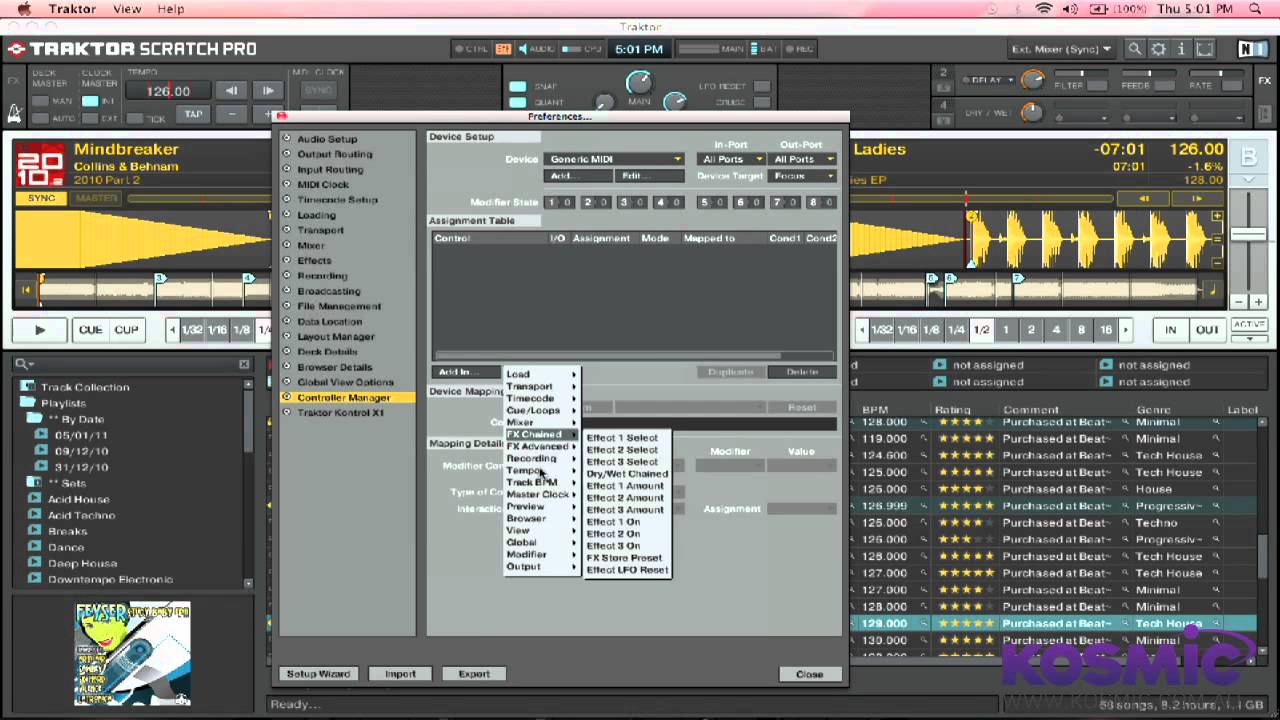Open the Ext. Mixer (Sync) layout dropdown

coord(1061,49)
